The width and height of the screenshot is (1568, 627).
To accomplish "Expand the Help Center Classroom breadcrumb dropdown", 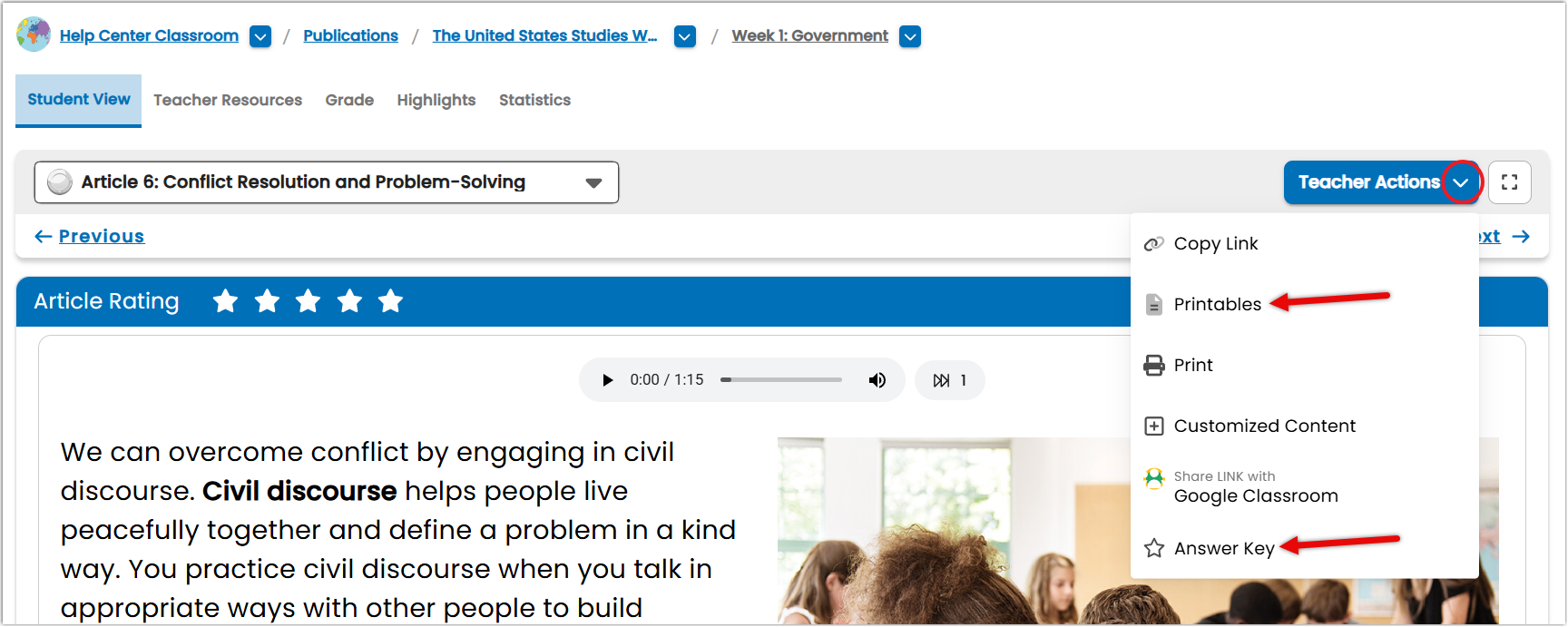I will (260, 36).
